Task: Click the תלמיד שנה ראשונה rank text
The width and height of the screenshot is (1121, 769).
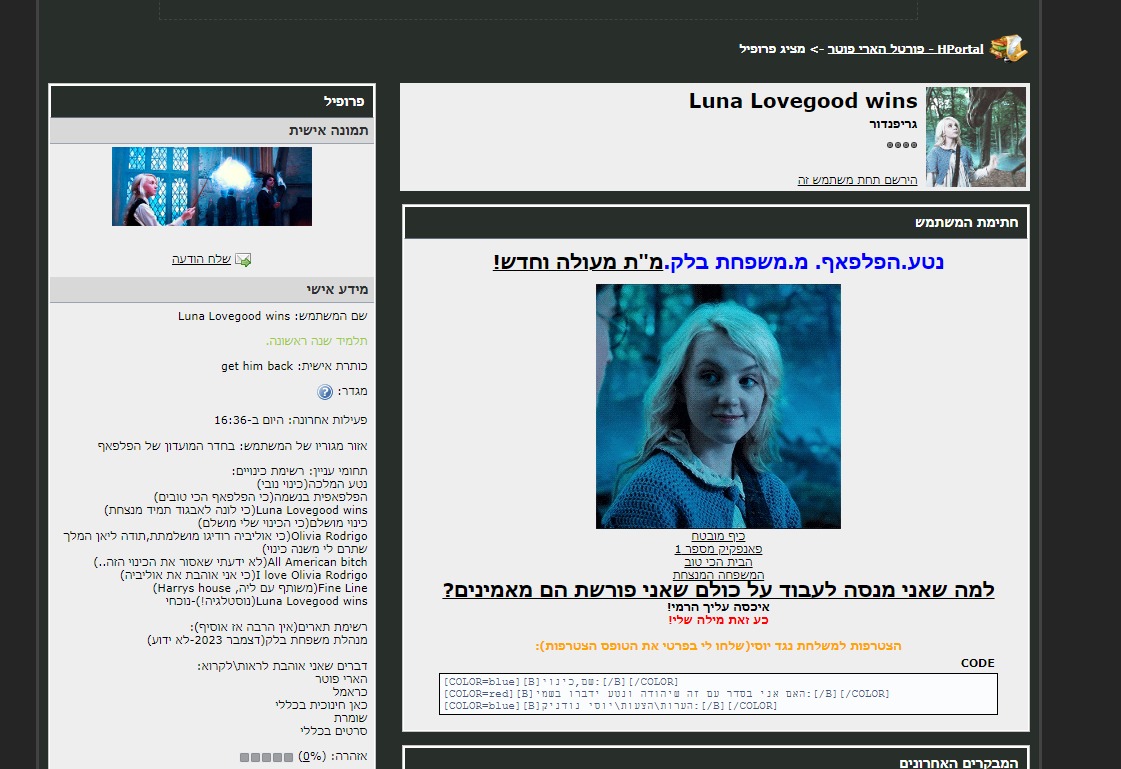Action: (x=317, y=341)
